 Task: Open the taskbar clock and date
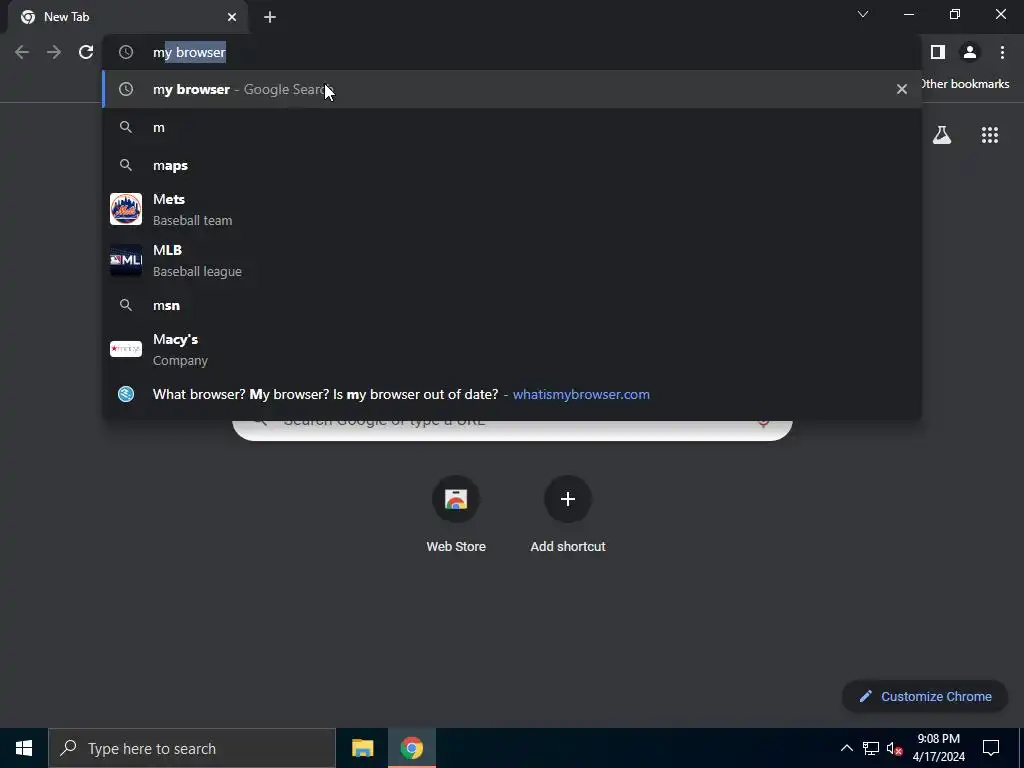[x=938, y=748]
